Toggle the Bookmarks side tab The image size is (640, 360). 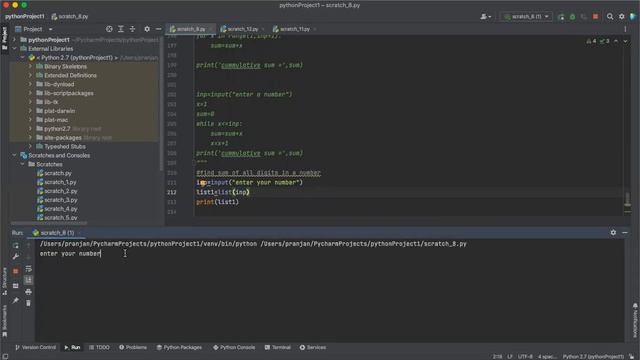point(4,321)
